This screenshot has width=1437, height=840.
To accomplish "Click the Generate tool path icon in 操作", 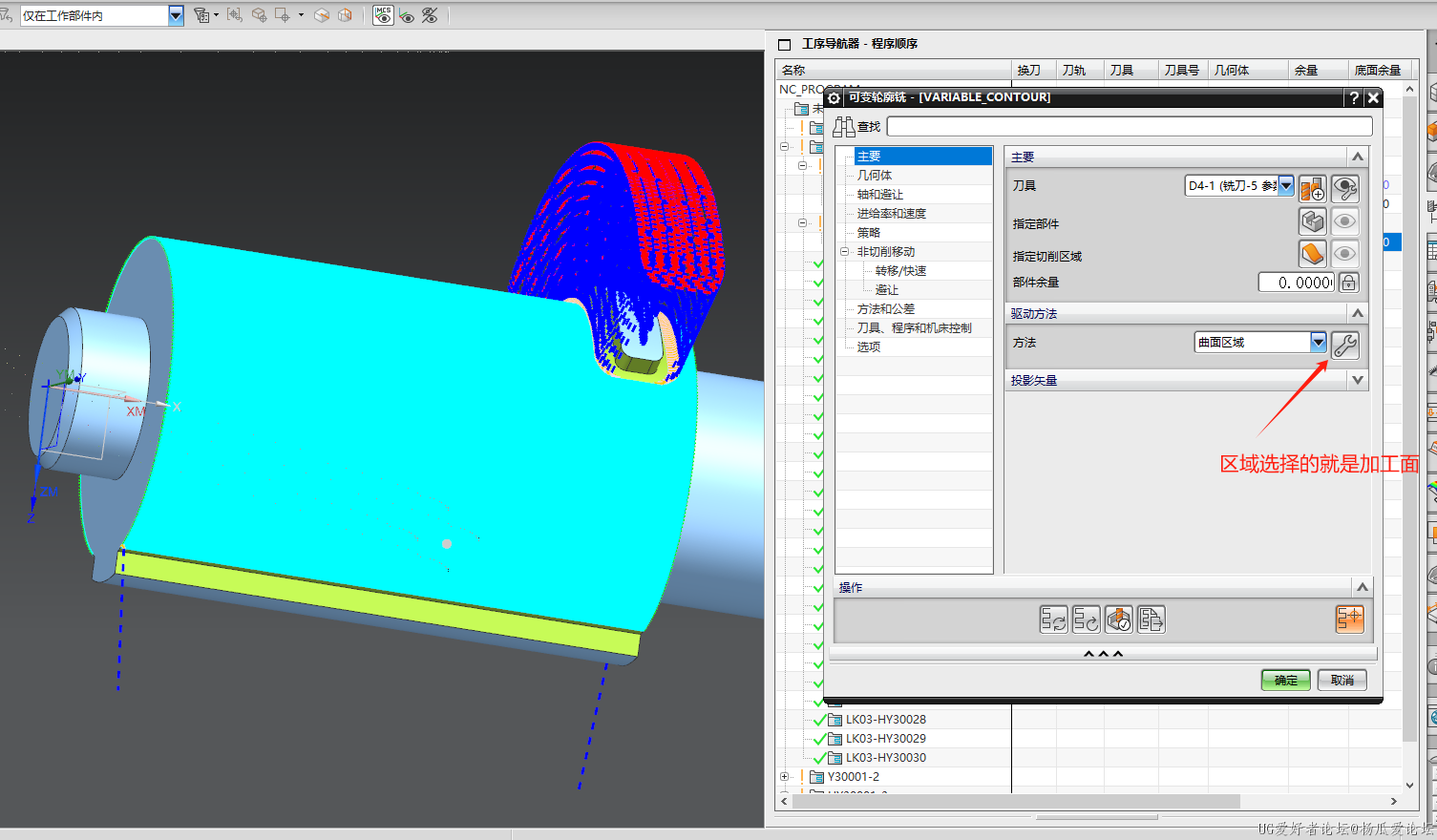I will click(x=1053, y=619).
